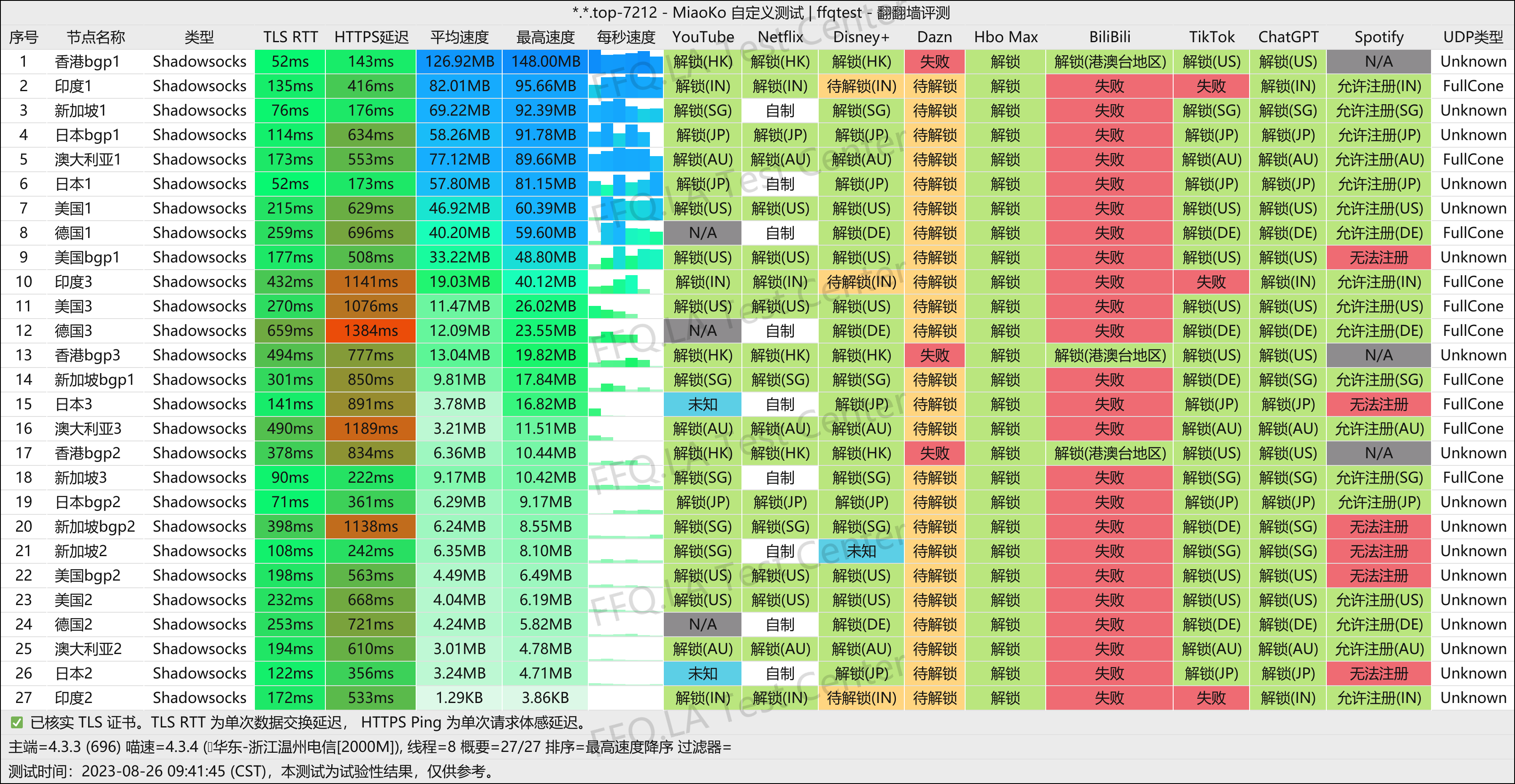
Task: Click the BiliBili 解锁(港澳台地区) cell for 香港bgp3
Action: (1109, 355)
